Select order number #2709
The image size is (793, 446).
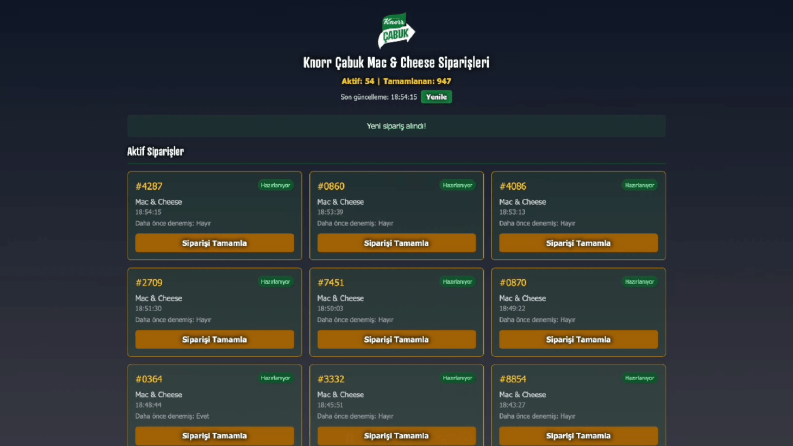pos(149,283)
